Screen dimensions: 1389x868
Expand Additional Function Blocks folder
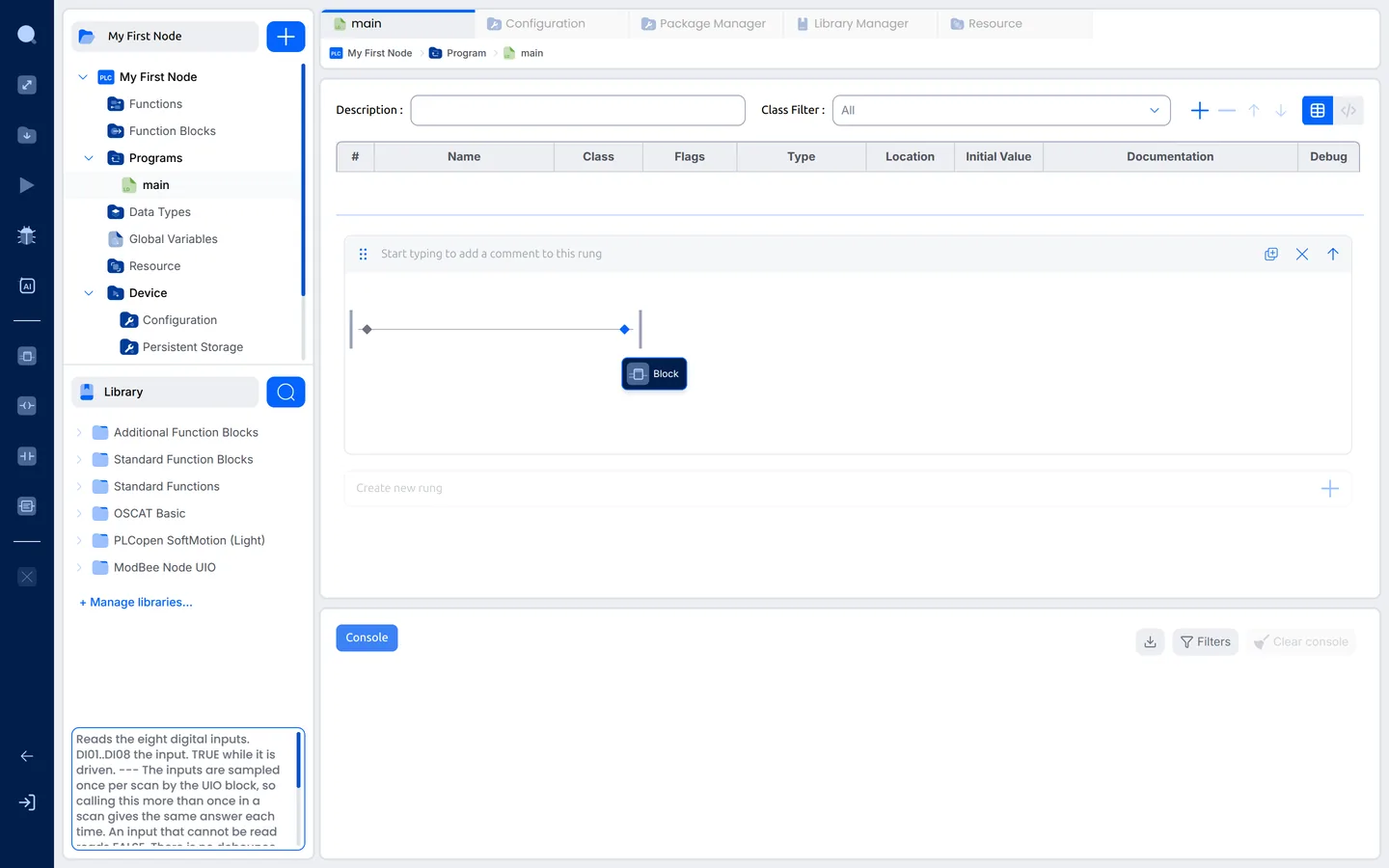tap(79, 432)
